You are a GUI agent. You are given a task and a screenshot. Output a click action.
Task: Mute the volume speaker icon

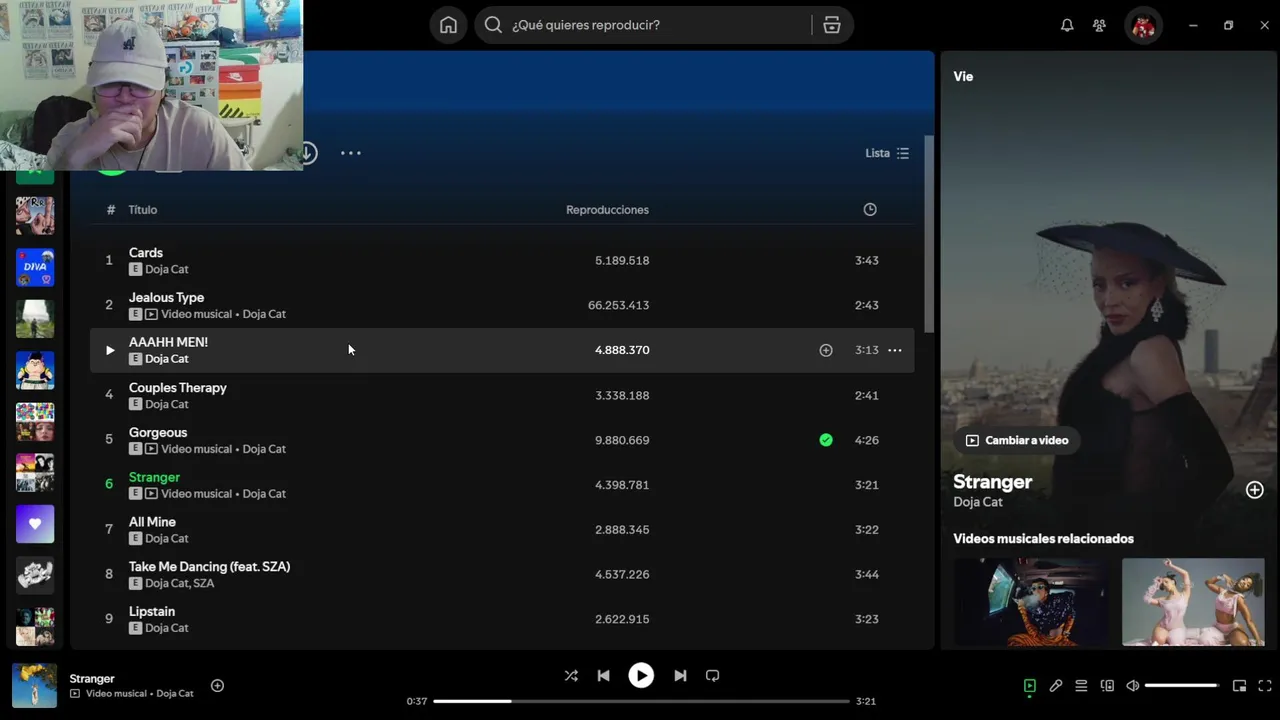[1133, 686]
